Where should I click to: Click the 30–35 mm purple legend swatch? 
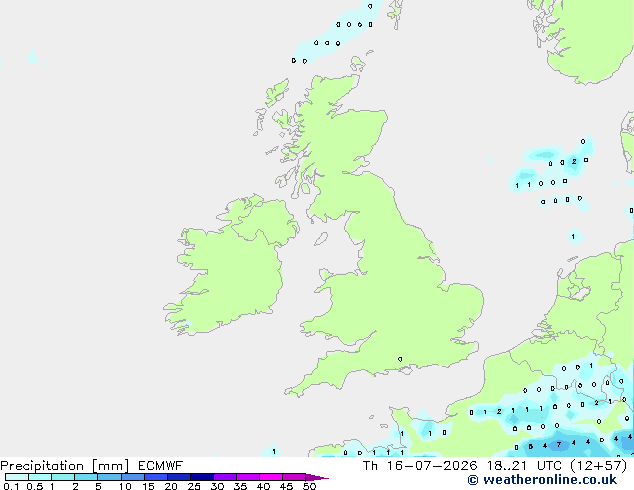click(x=225, y=477)
